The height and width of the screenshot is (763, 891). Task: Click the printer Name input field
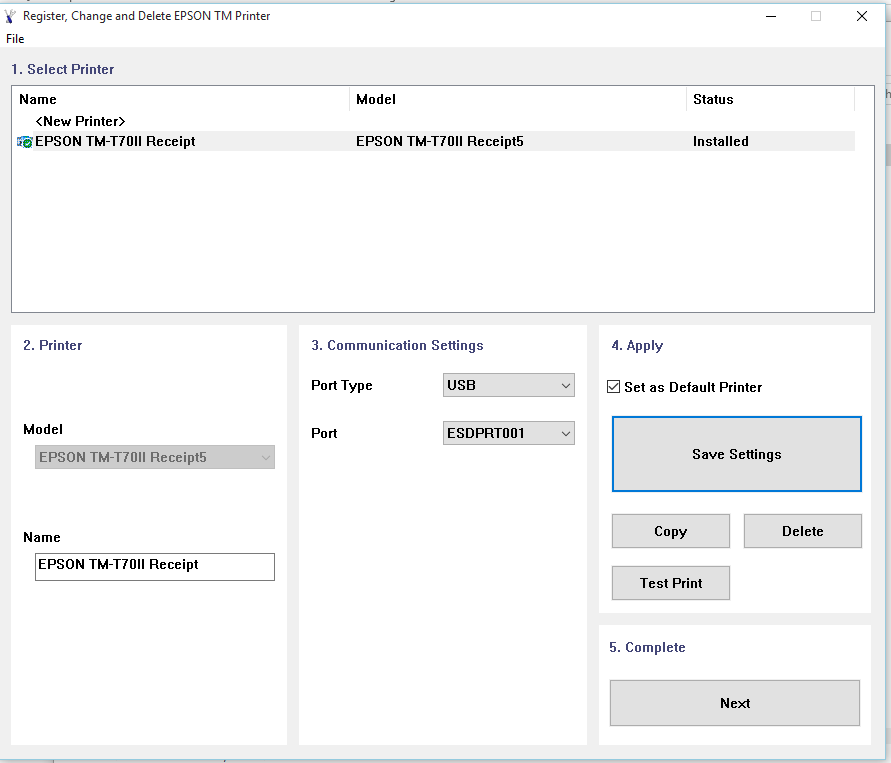155,566
